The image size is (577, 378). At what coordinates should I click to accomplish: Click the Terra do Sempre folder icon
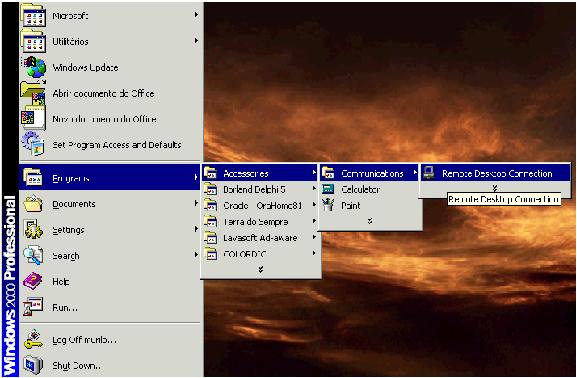[x=211, y=221]
